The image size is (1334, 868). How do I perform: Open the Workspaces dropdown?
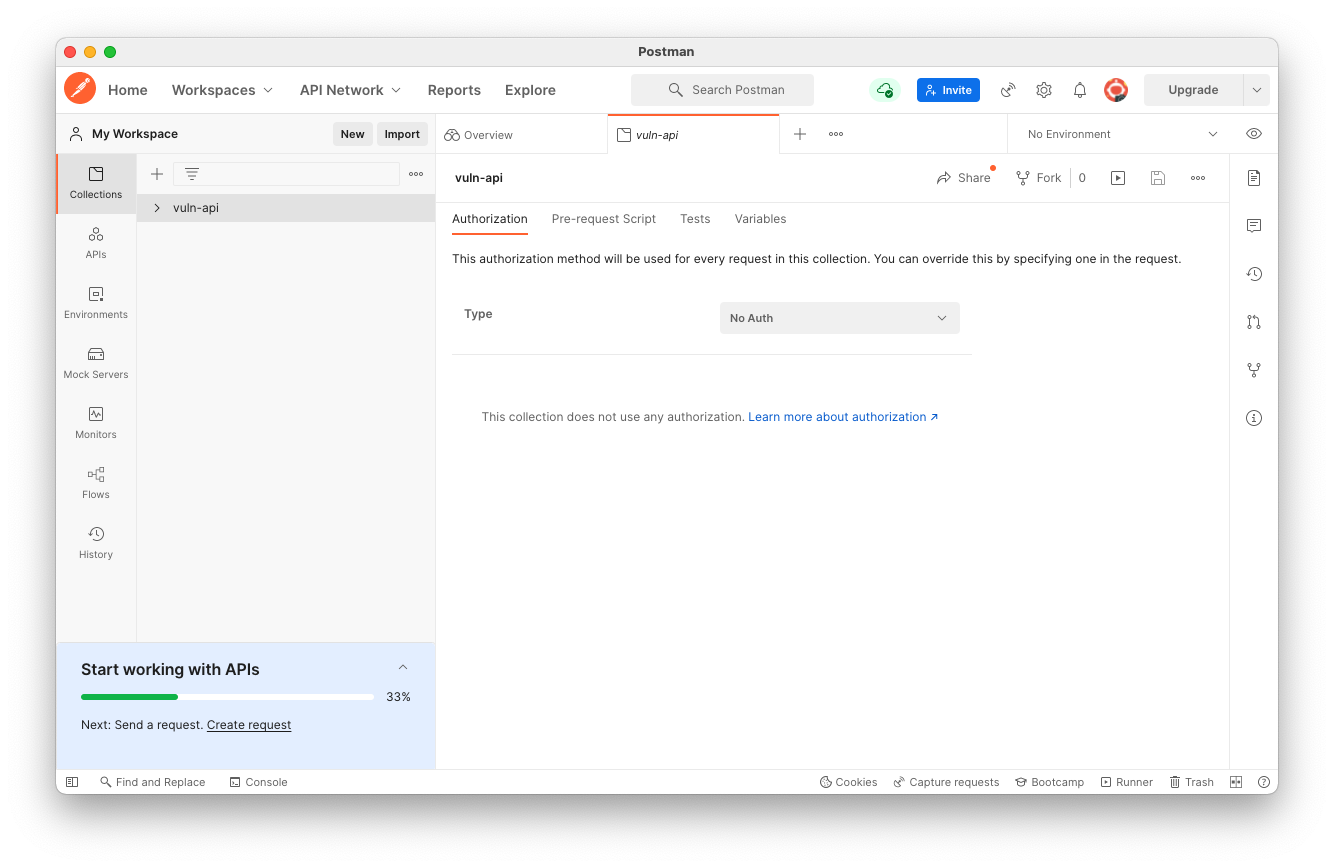[222, 90]
